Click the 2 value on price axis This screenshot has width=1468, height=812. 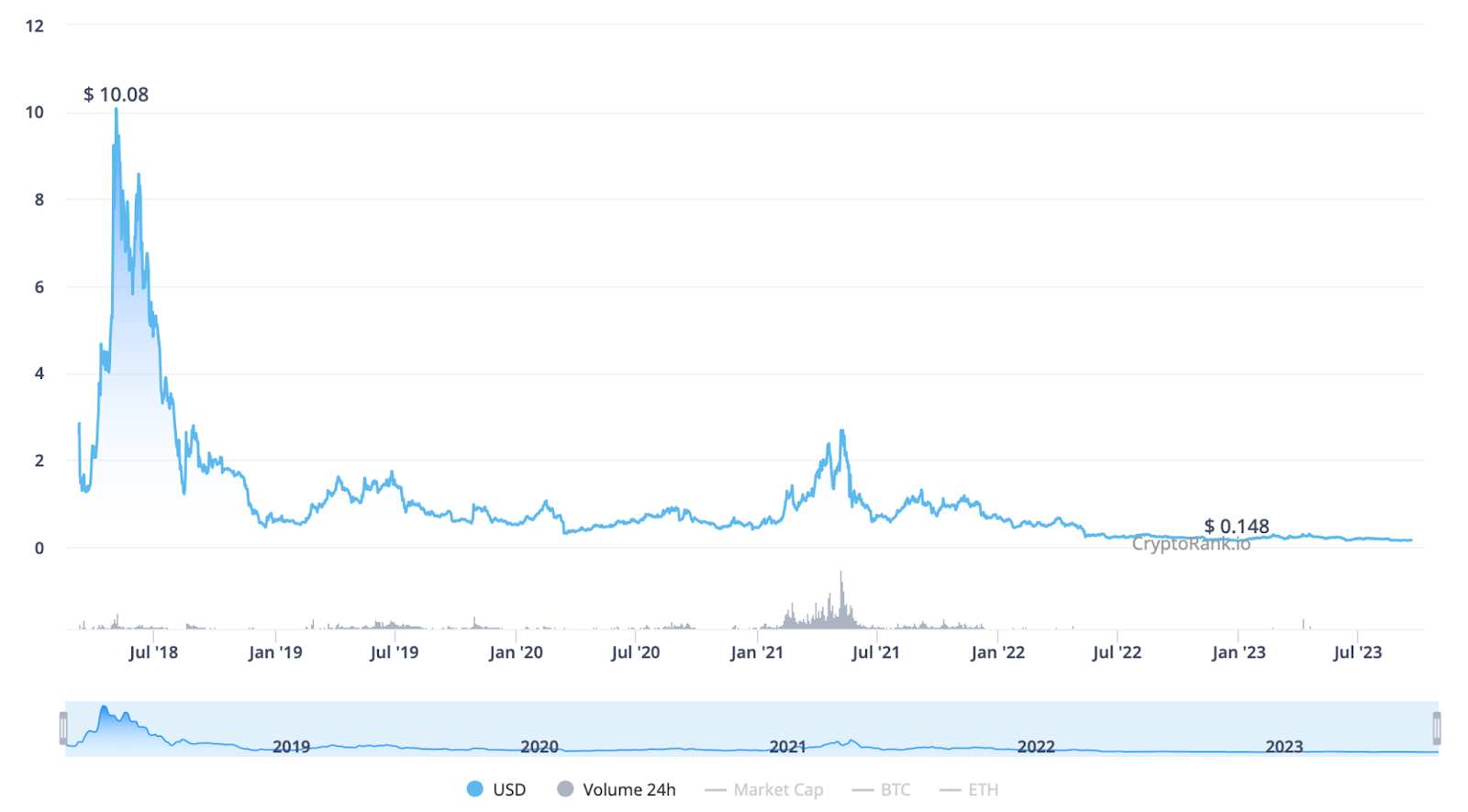[x=39, y=461]
